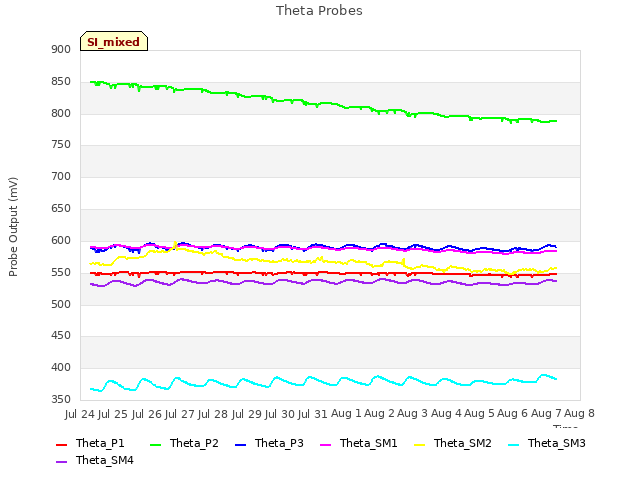
Task: Click the yellow Theta_SM2 legend swatch
Action: [x=419, y=444]
